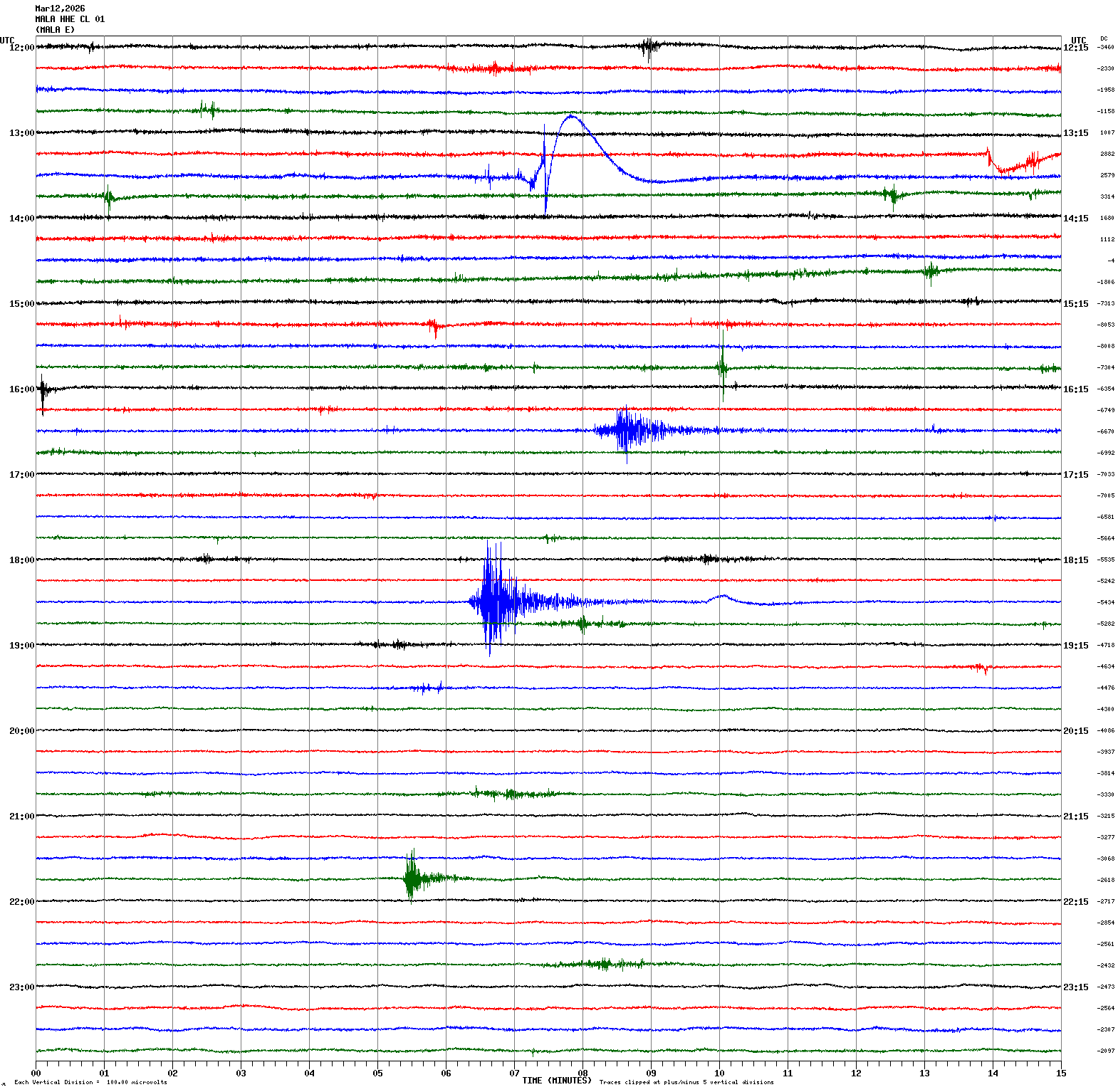1118x1092 pixels.
Task: Click the MALA HHE CL 01 station title
Action: [x=70, y=19]
